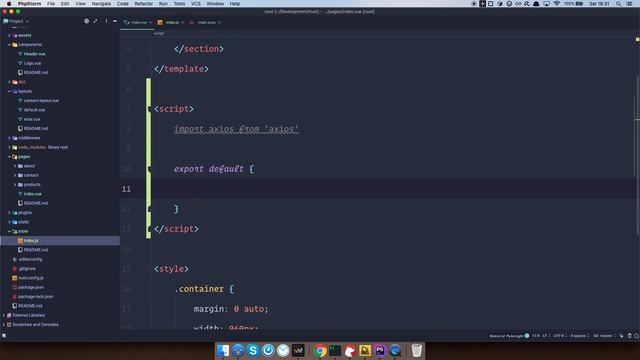Viewport: 640px width, 360px height.
Task: Expand the assets folder
Action: coord(9,36)
